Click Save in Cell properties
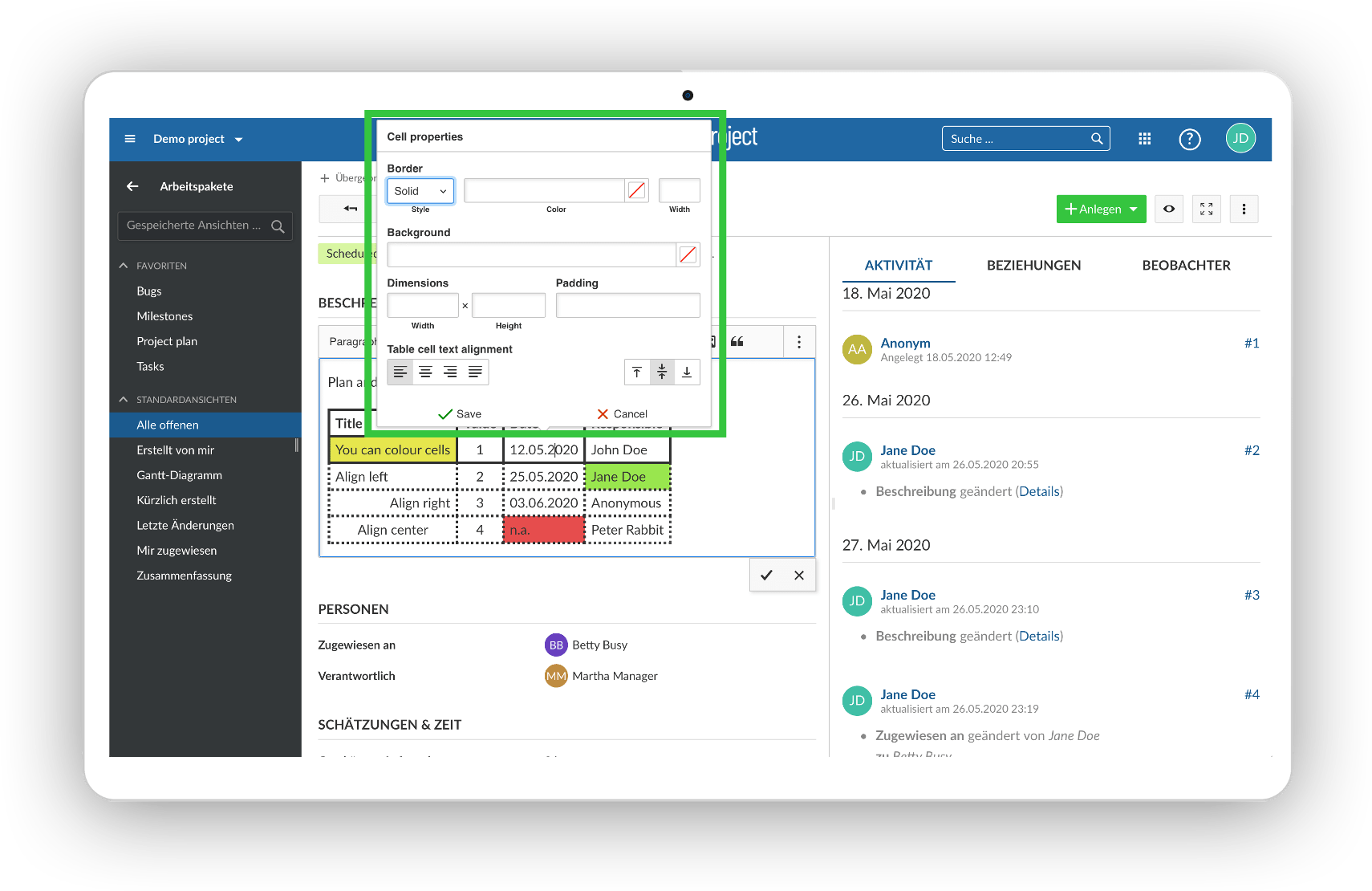The image size is (1372, 891). tap(460, 414)
